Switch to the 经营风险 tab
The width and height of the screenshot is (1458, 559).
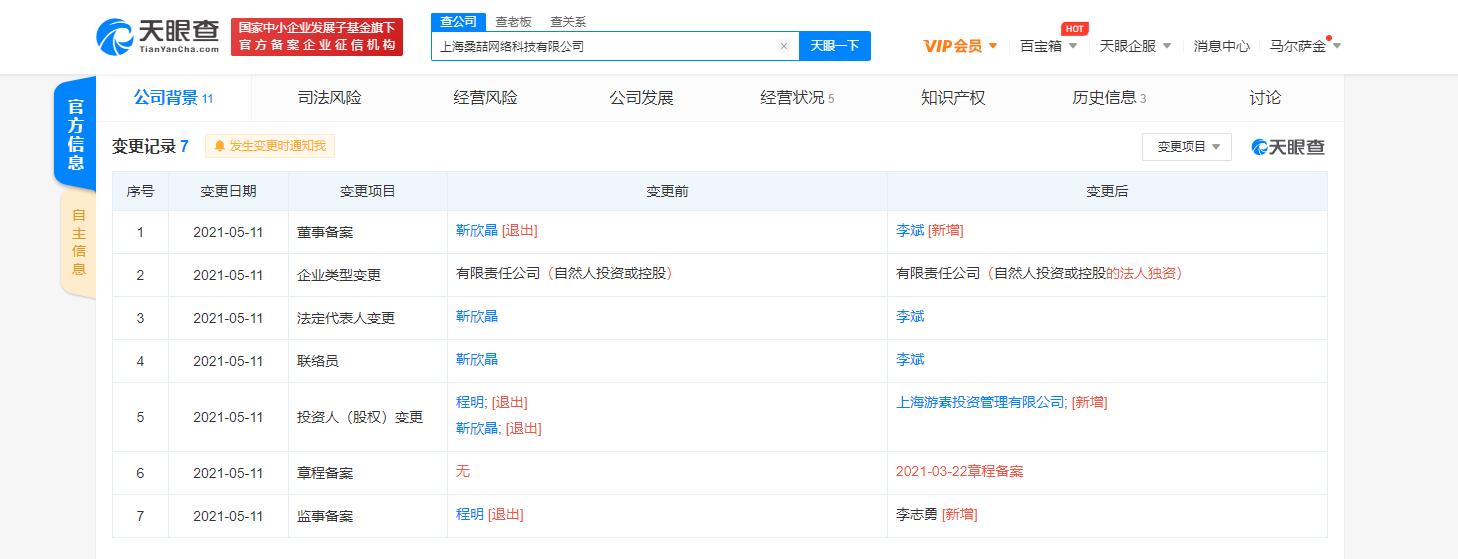[486, 98]
